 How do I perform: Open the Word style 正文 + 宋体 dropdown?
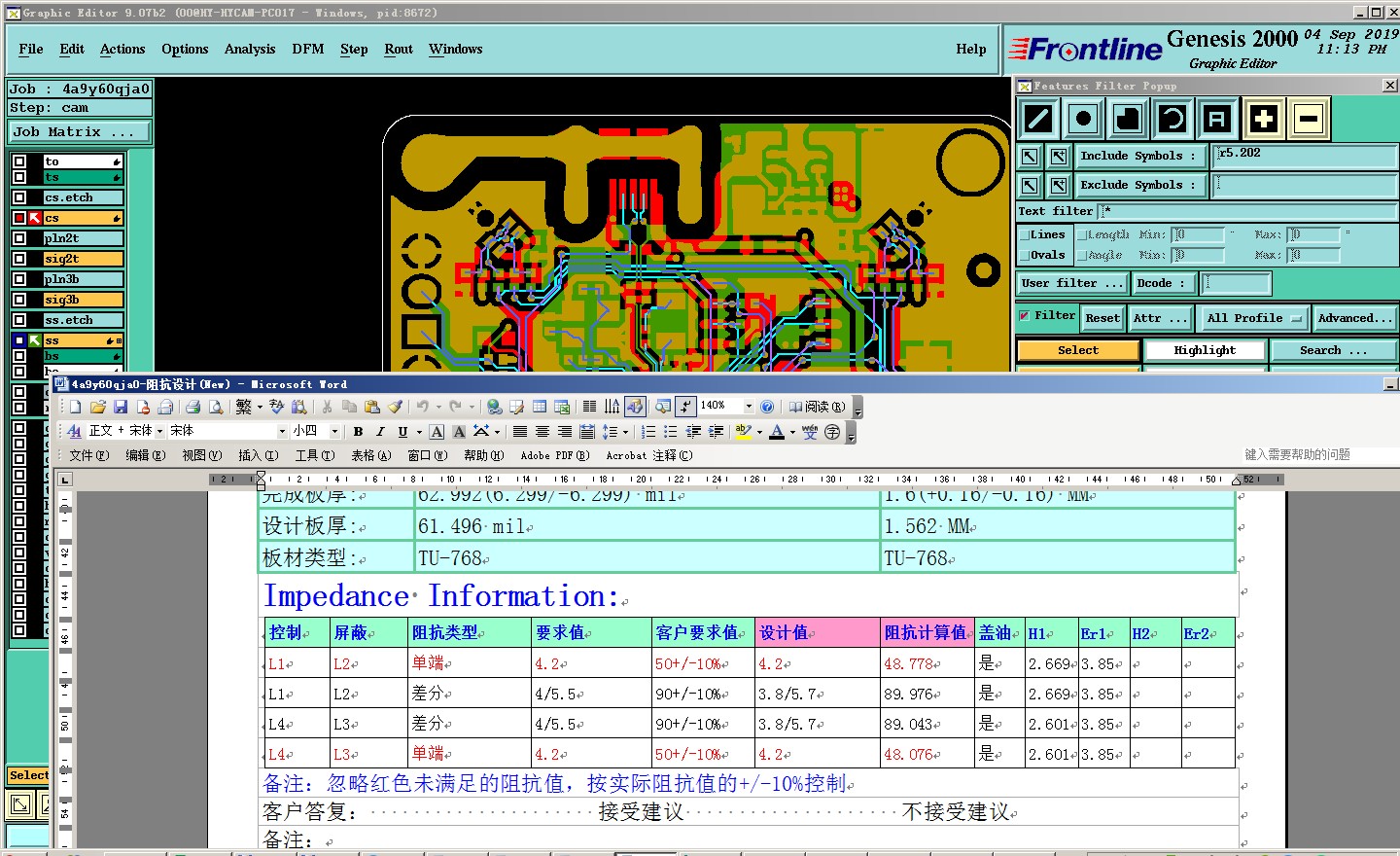coord(159,432)
